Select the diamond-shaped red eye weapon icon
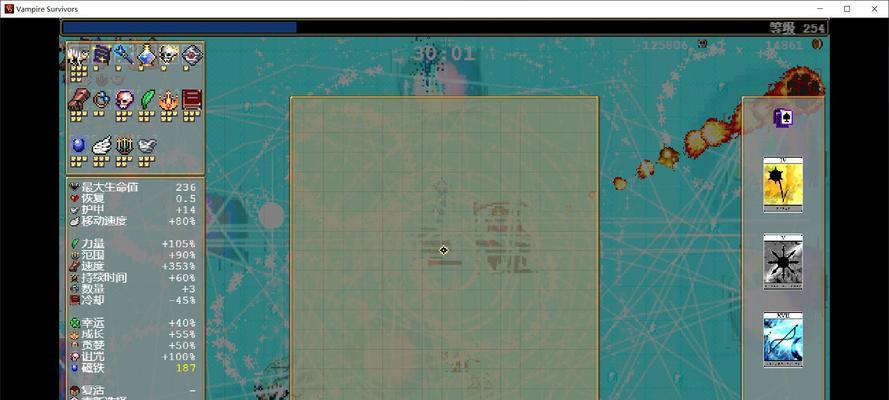 192,54
